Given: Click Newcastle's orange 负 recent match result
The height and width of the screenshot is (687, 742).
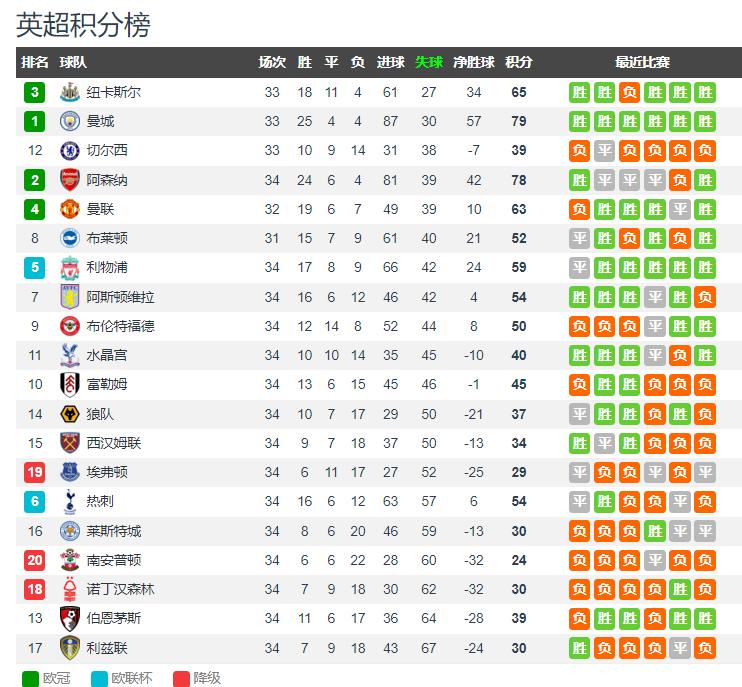Looking at the screenshot, I should click(x=629, y=92).
